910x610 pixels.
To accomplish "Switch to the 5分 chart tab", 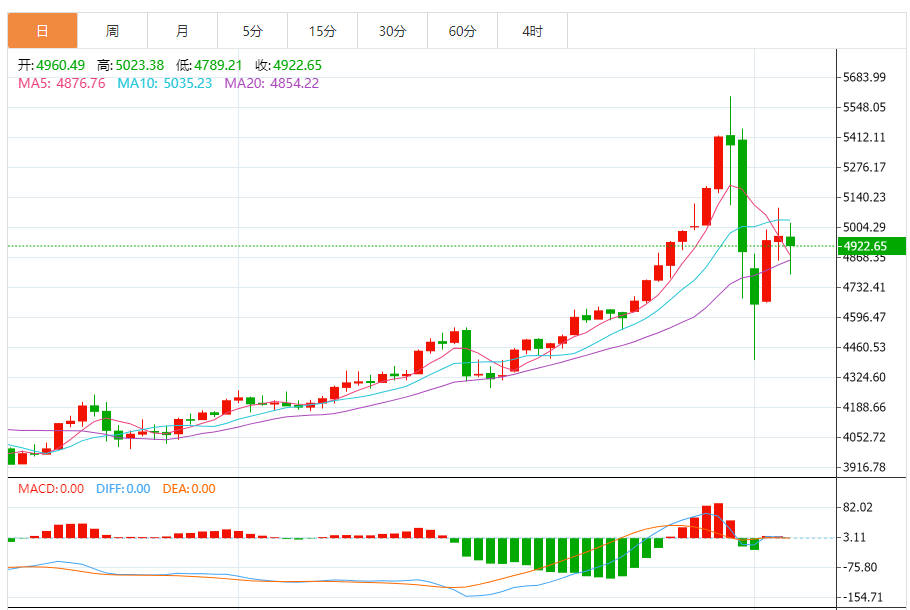I will 252,31.
